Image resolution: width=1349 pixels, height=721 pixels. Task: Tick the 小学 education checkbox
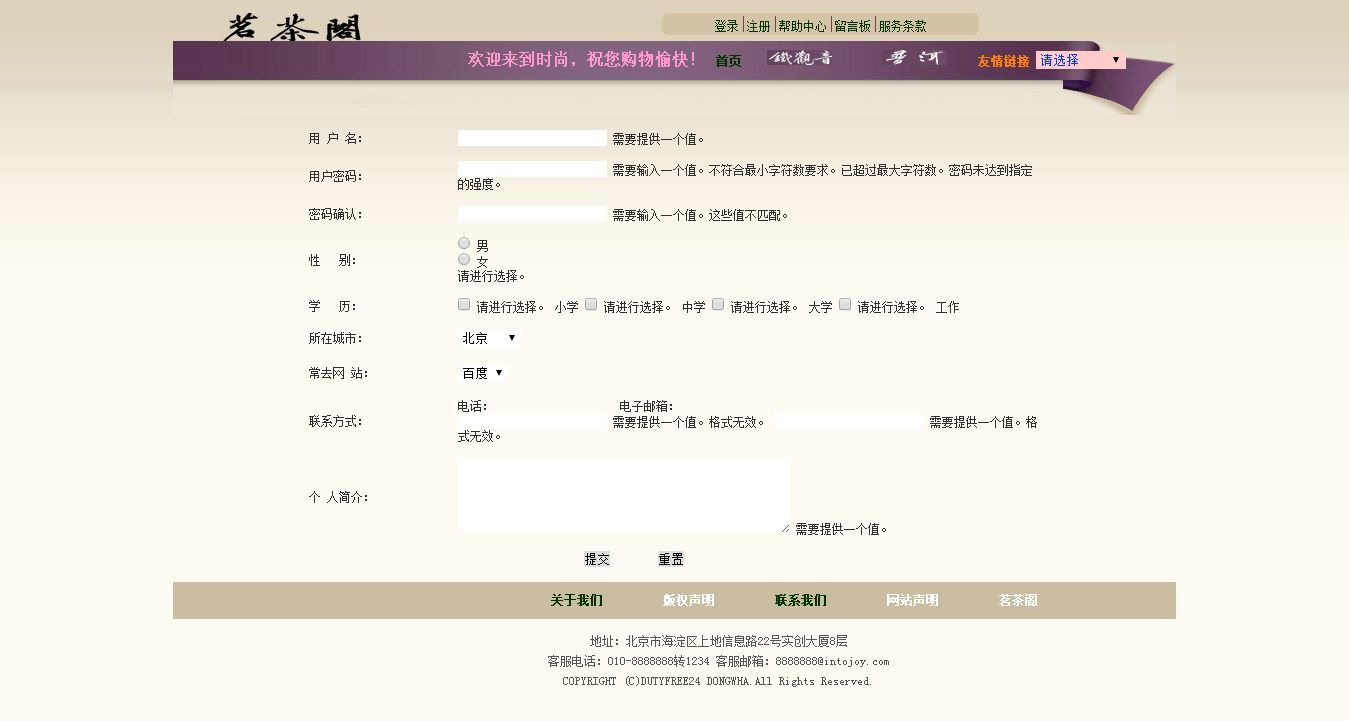[464, 304]
